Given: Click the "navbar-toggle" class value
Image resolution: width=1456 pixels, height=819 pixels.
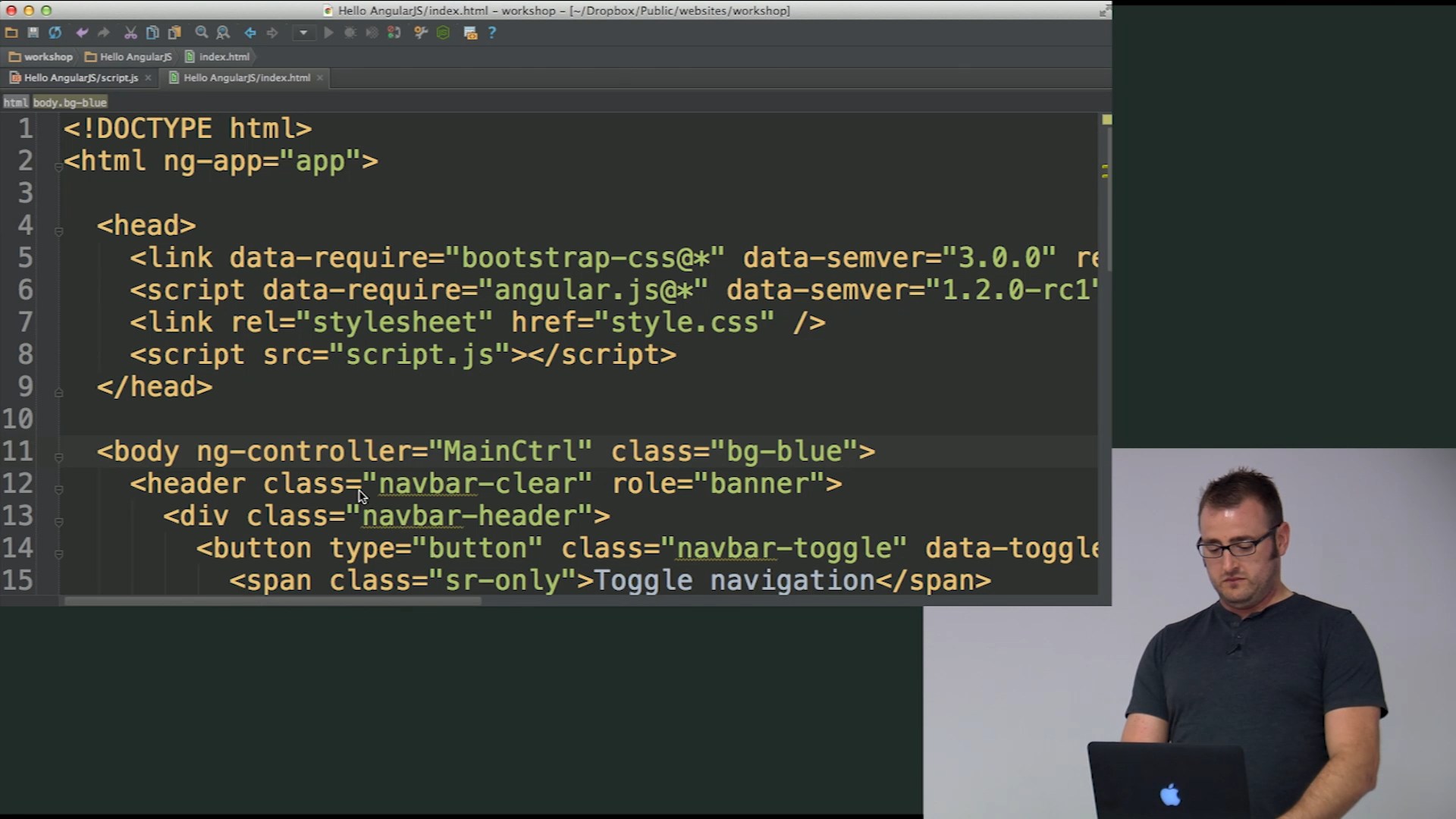Looking at the screenshot, I should [784, 548].
